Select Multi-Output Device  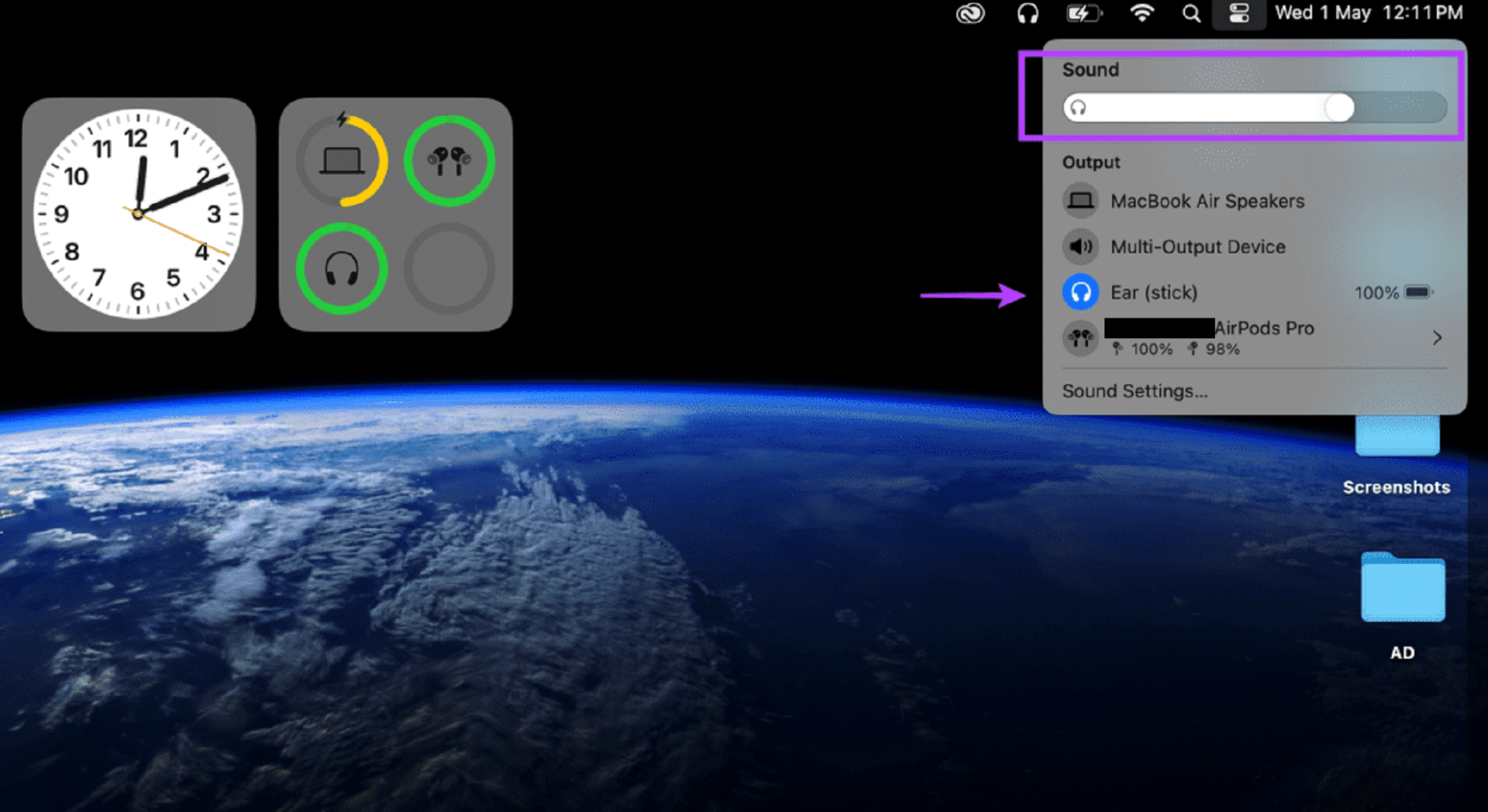tap(1255, 247)
